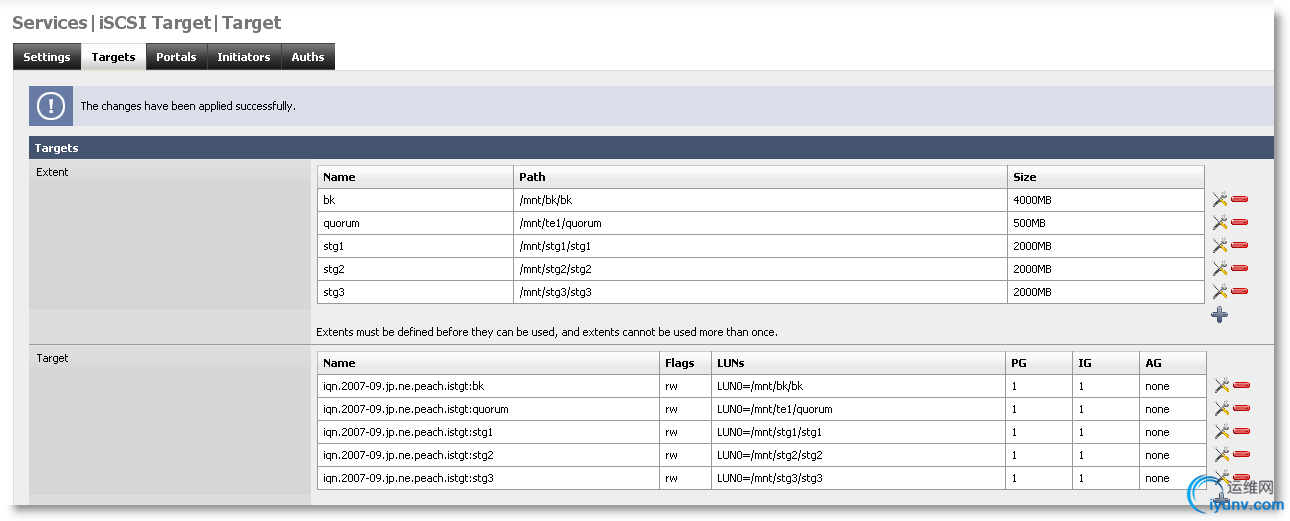Edit target iqn.2007-09.jp.ne.peach.istgt:bk

(1221, 386)
